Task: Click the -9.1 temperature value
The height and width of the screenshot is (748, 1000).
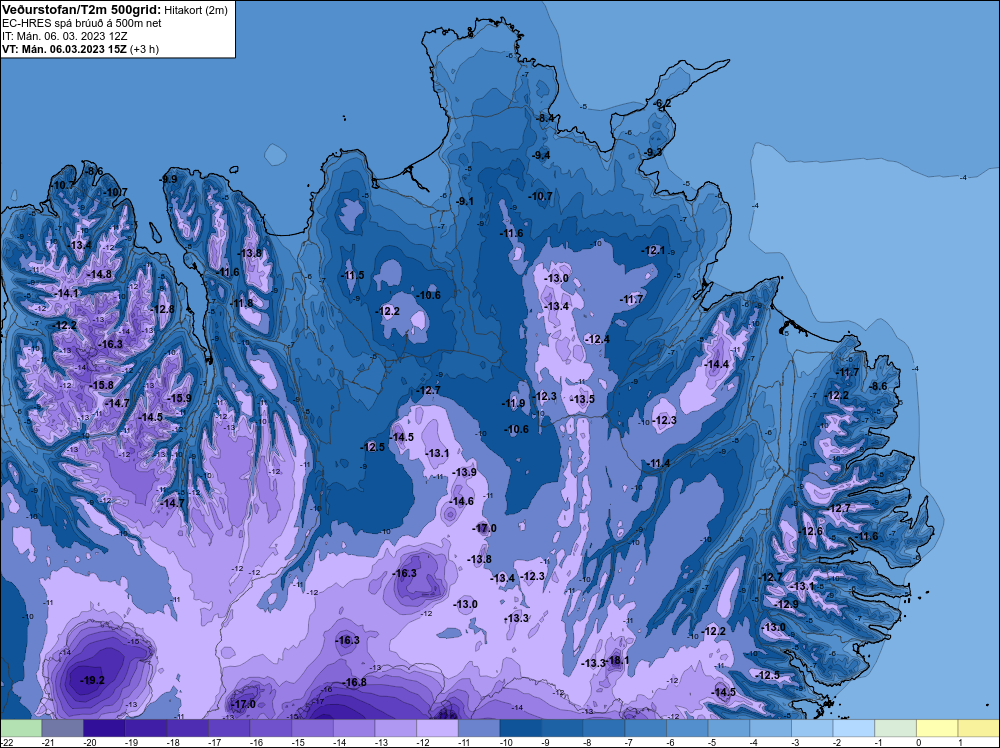Action: (465, 201)
